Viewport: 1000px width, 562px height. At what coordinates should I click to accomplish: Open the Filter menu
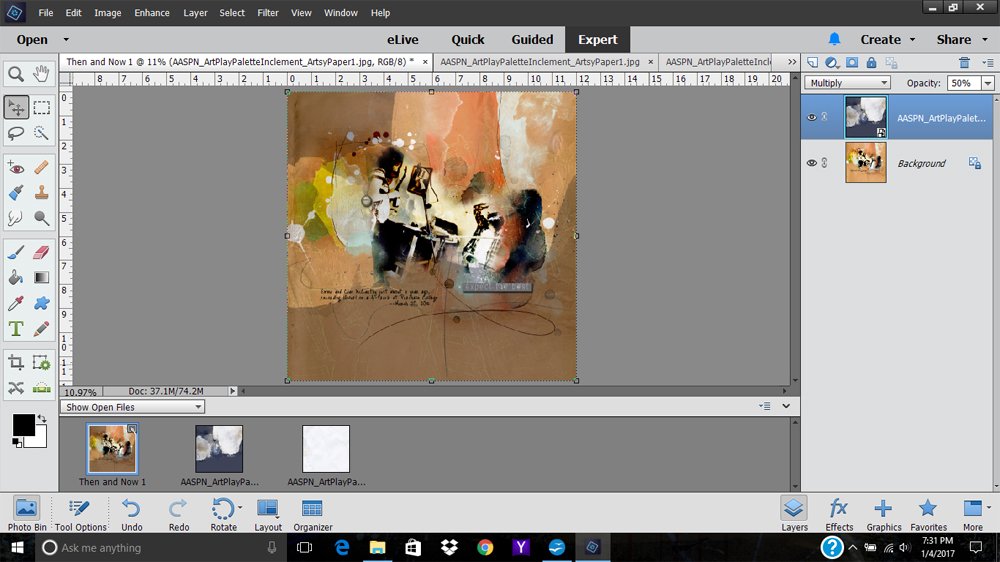point(268,13)
